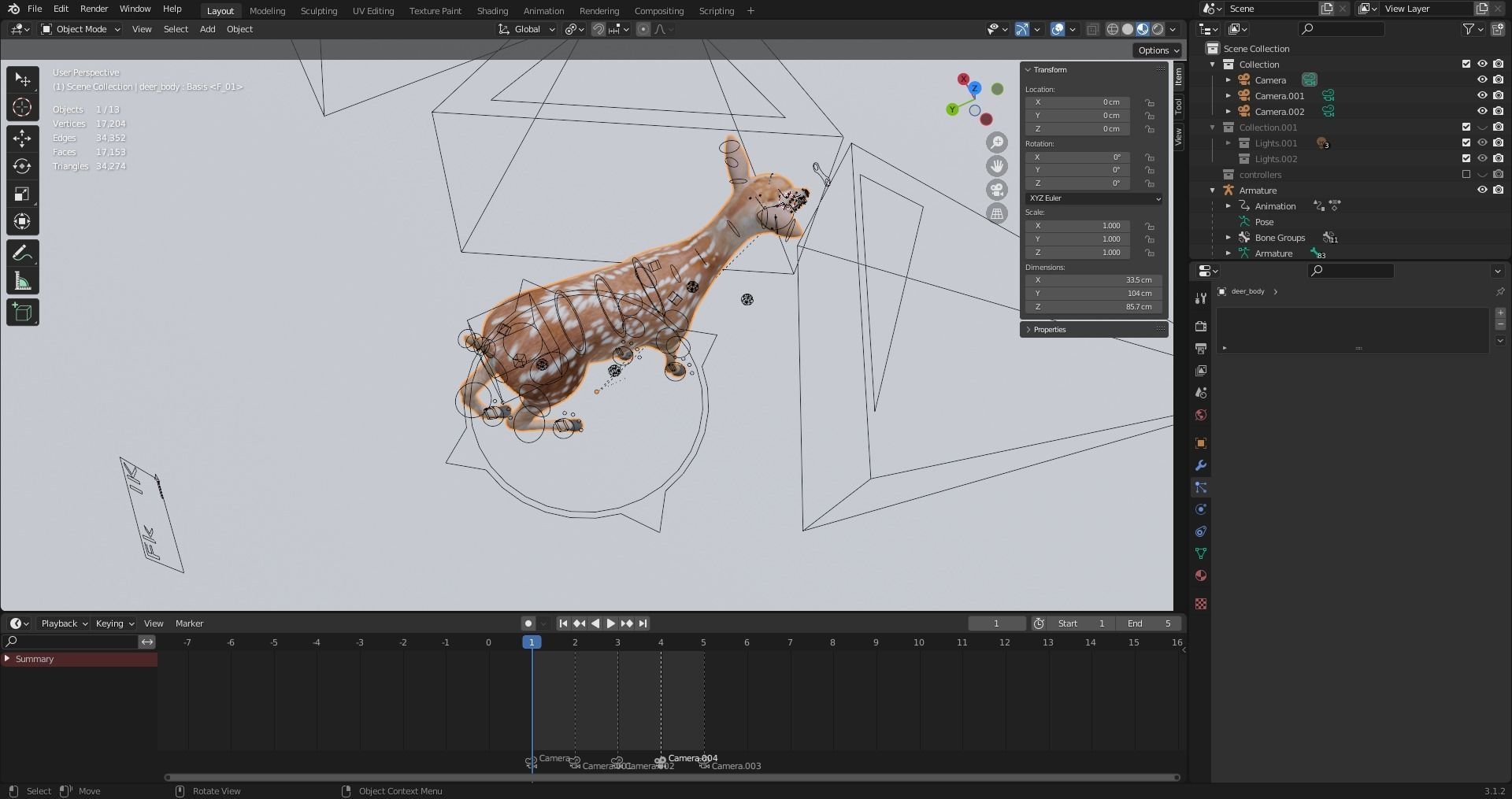1512x799 pixels.
Task: Switch perspective/orthographic grid gizmo icon
Action: point(997,213)
